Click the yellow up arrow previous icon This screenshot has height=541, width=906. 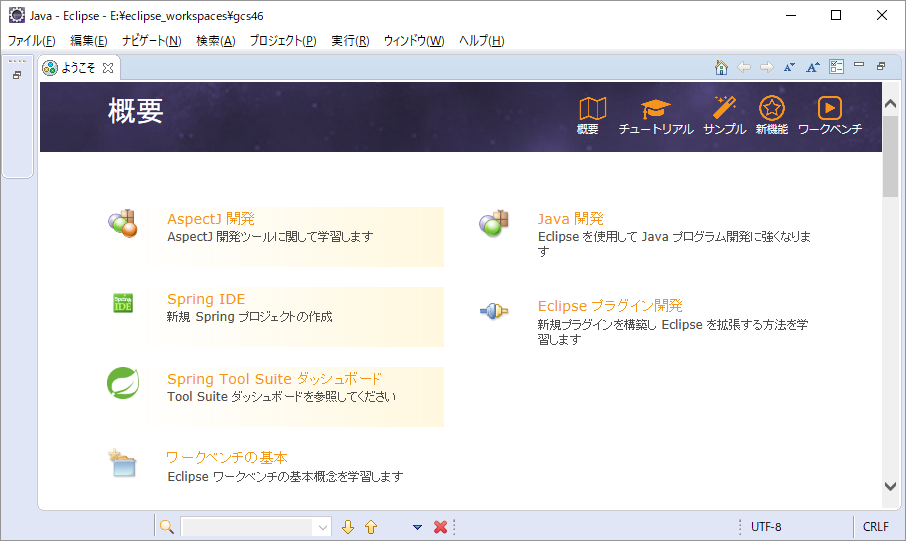click(371, 527)
